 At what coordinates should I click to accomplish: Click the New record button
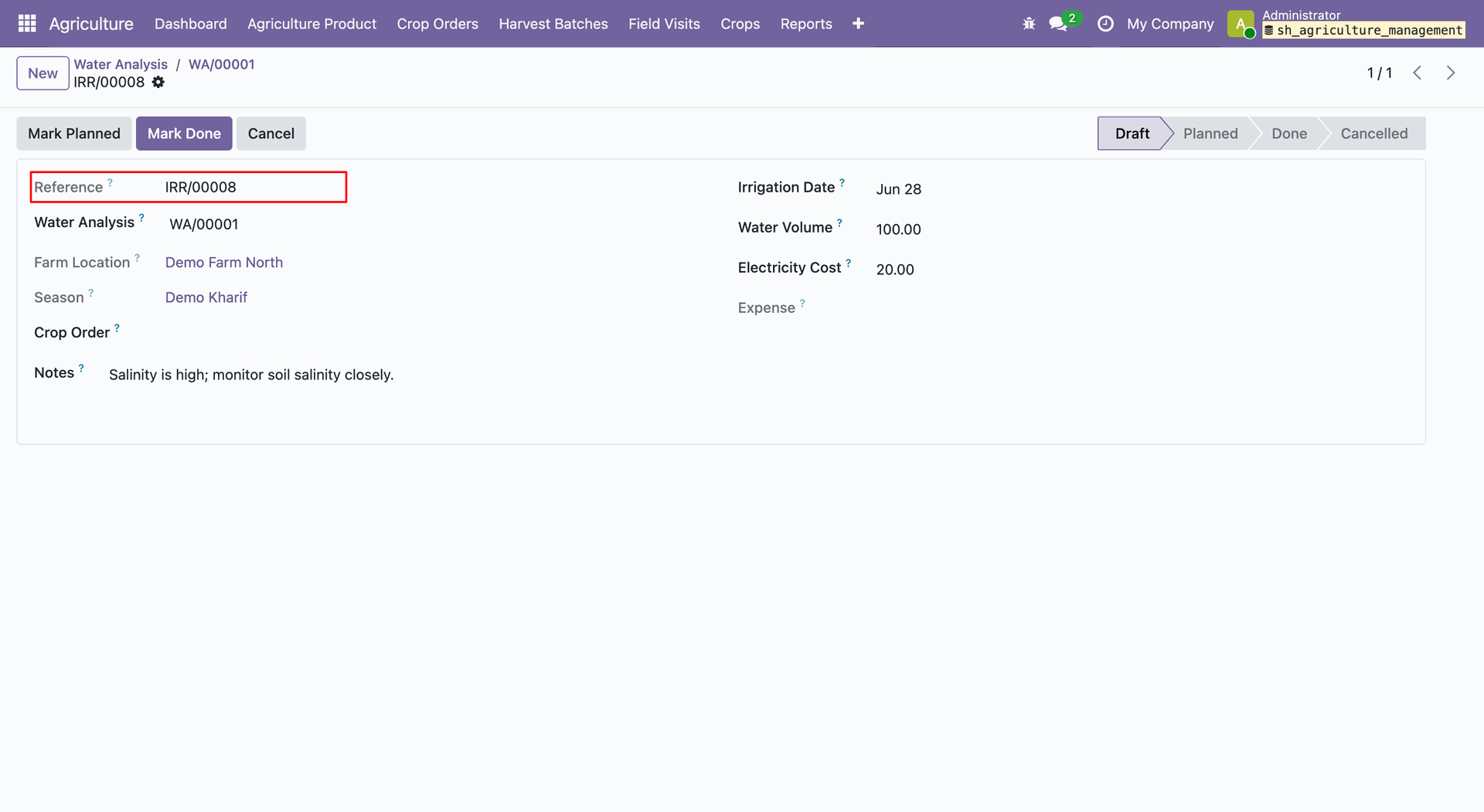[x=43, y=73]
